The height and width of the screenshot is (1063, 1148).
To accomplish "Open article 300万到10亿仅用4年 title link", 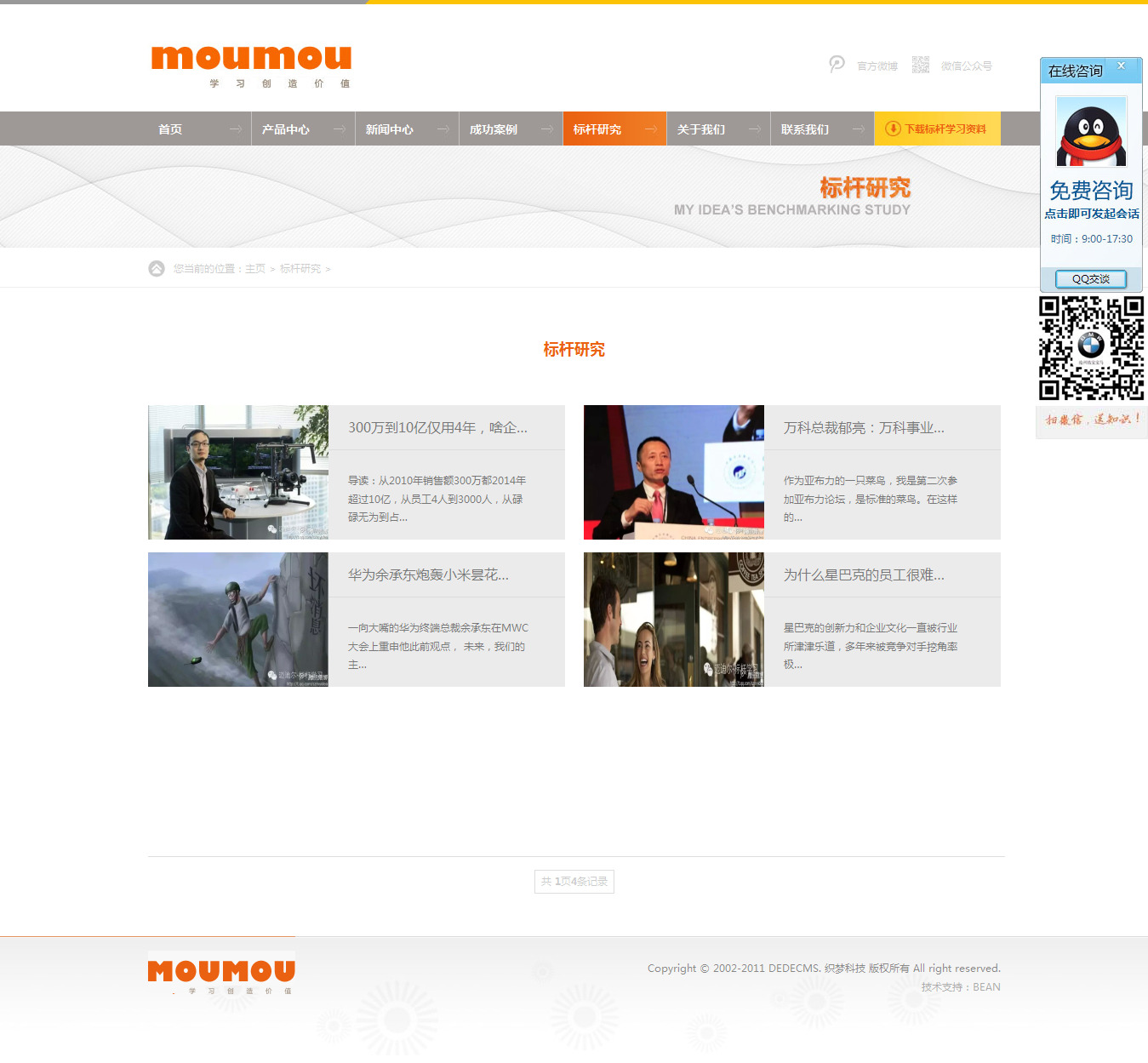I will (437, 428).
